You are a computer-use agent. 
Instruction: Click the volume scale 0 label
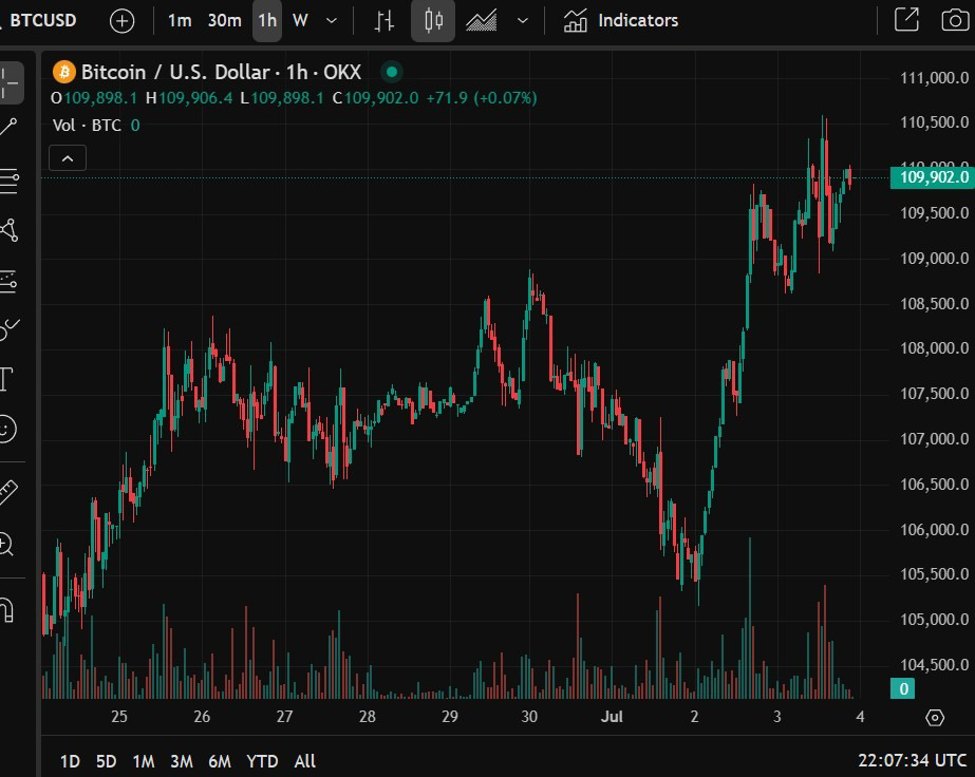tap(903, 689)
